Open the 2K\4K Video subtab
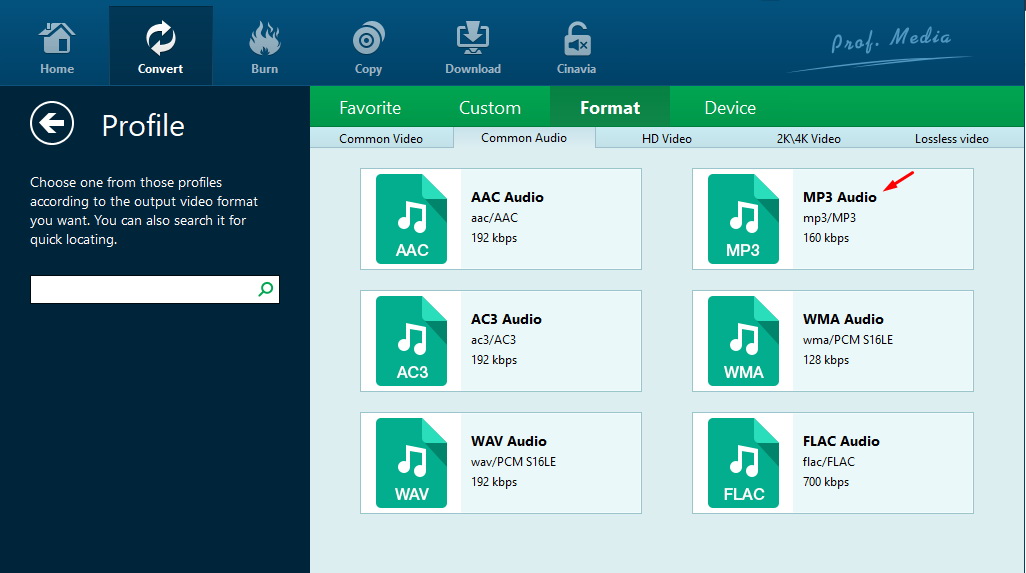Image resolution: width=1026 pixels, height=573 pixels. (809, 139)
